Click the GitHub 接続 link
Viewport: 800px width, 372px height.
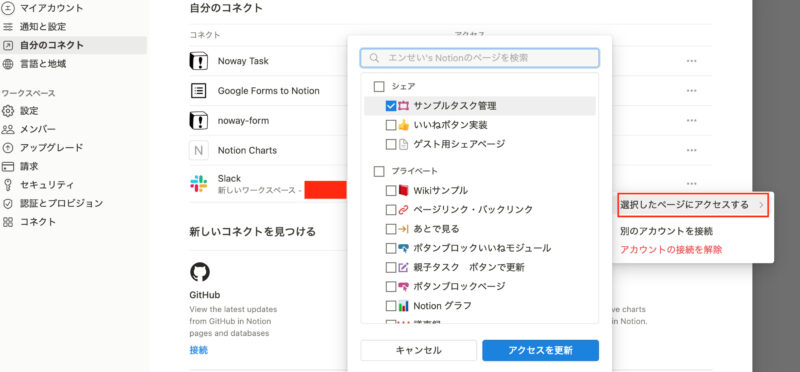198,350
